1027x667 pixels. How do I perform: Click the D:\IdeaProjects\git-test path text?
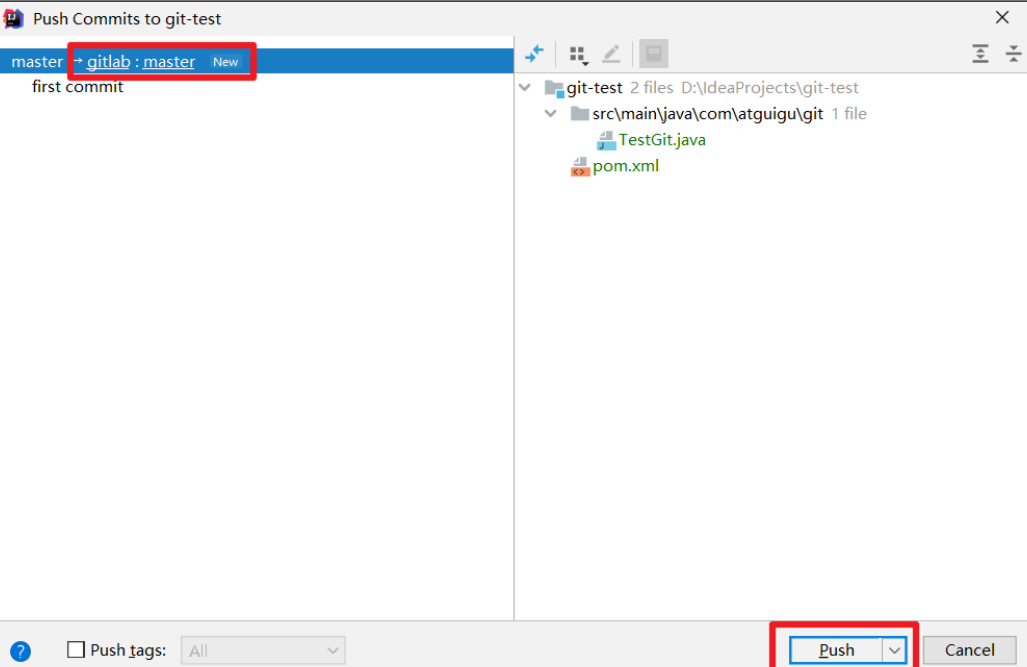tap(770, 87)
